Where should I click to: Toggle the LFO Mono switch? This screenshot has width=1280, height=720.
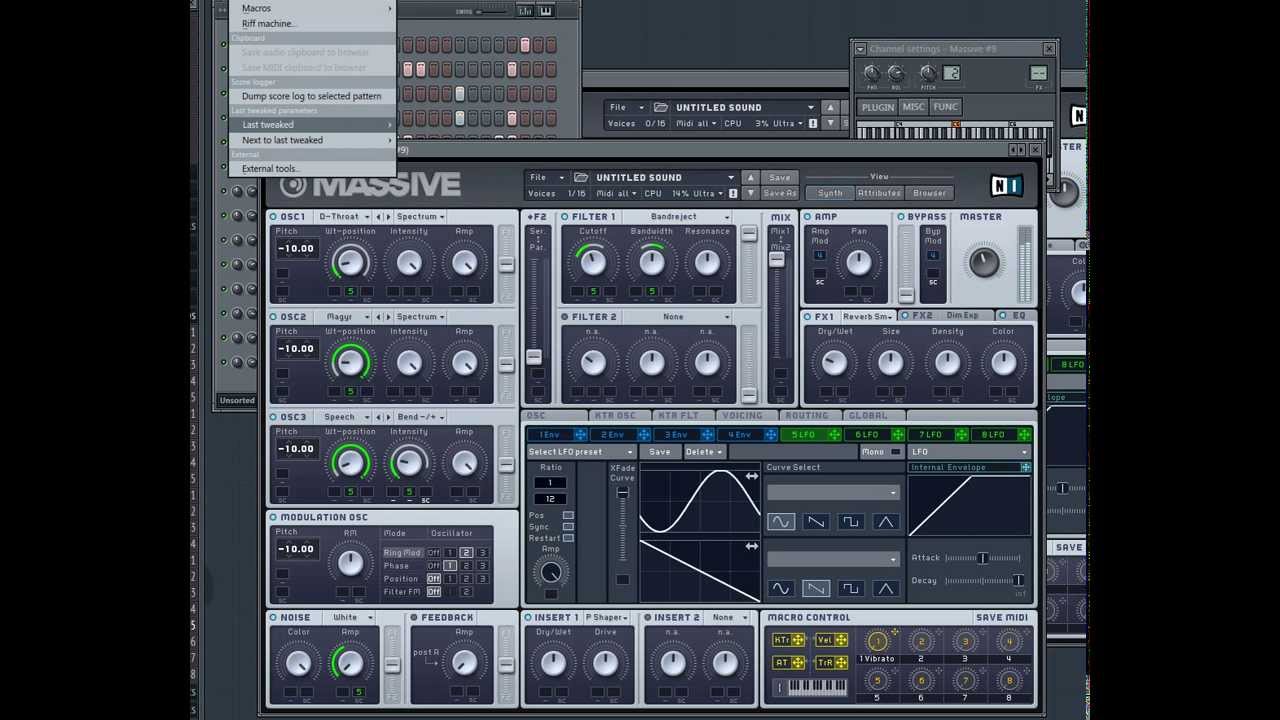895,452
